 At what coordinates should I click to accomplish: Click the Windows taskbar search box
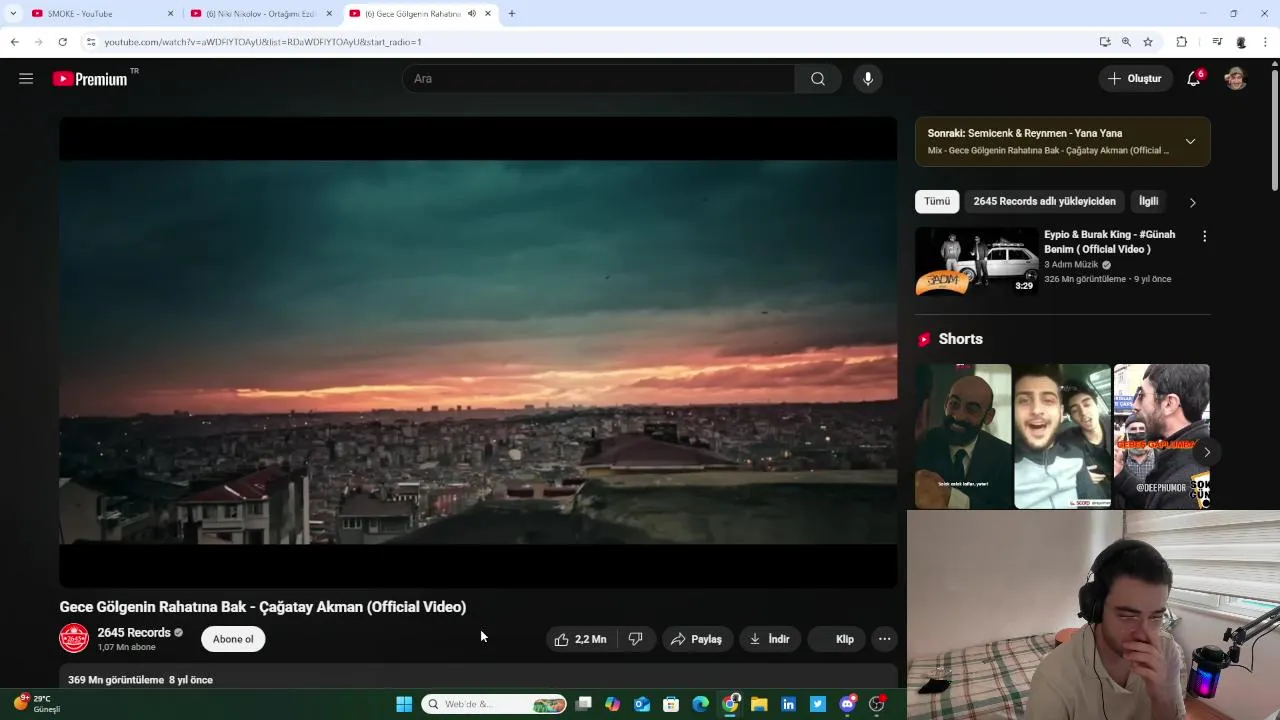click(494, 704)
